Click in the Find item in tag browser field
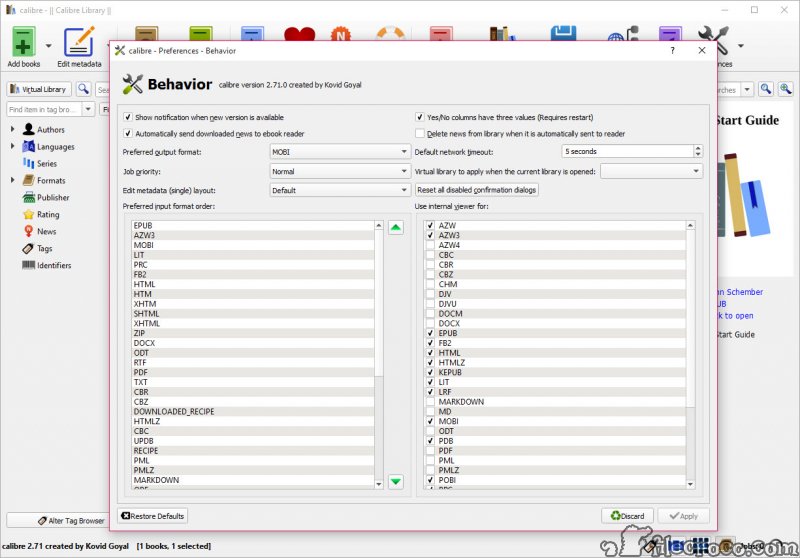Image resolution: width=800 pixels, height=558 pixels. pos(44,109)
